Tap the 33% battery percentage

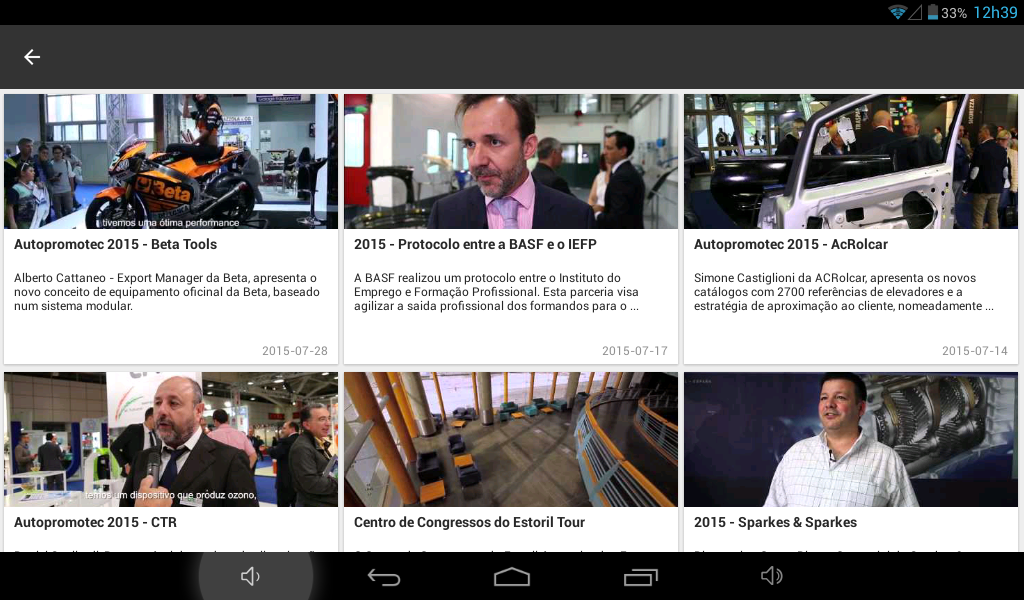click(x=954, y=13)
